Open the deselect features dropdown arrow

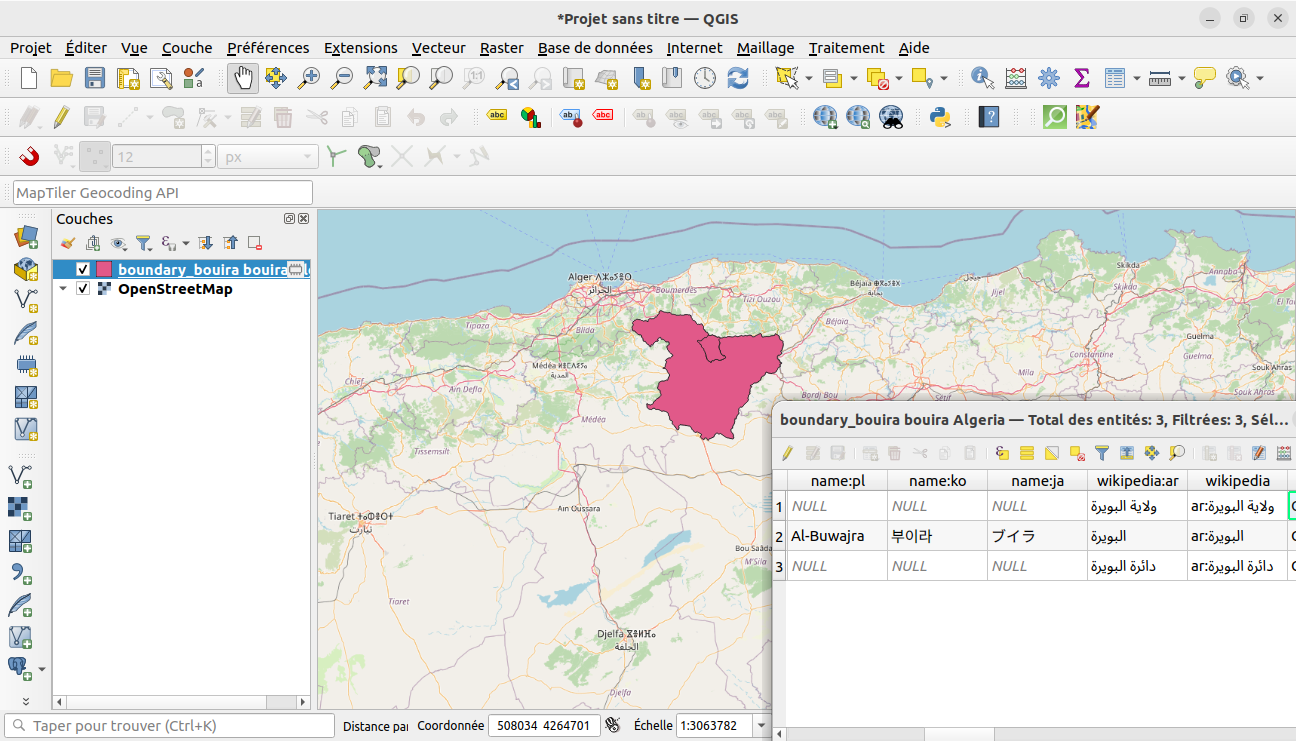(x=899, y=78)
